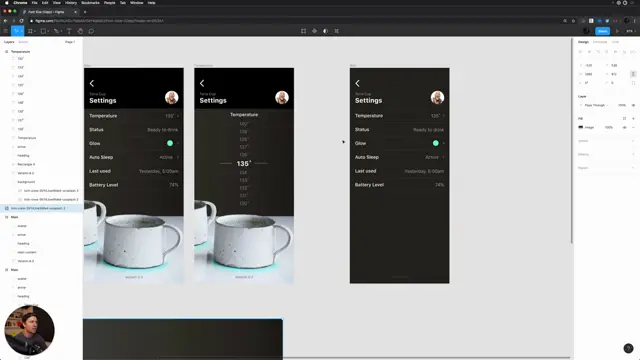Select the Pen tool
Viewport: 640px width, 360px height.
(56, 31)
